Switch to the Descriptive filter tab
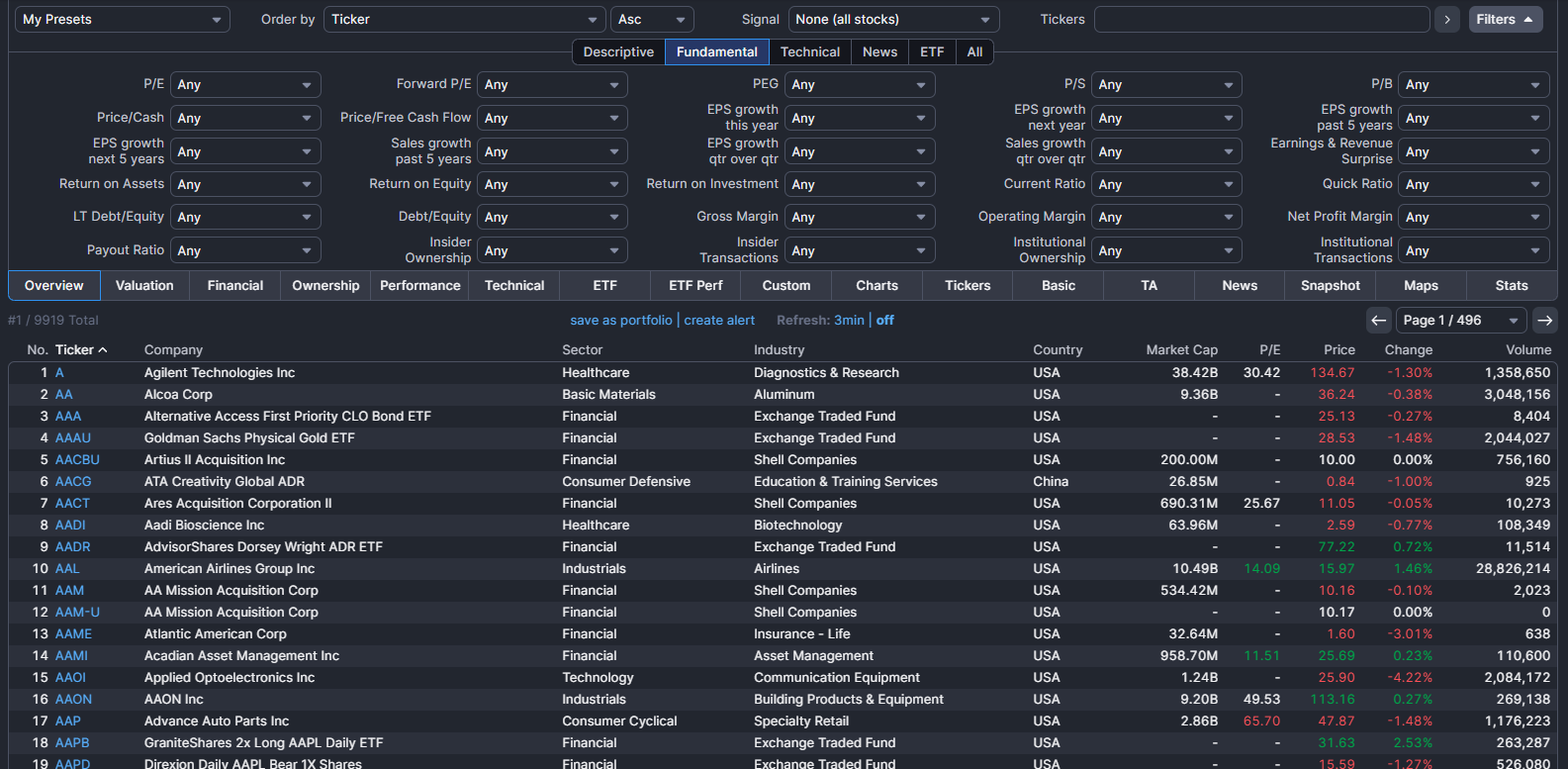 (618, 52)
